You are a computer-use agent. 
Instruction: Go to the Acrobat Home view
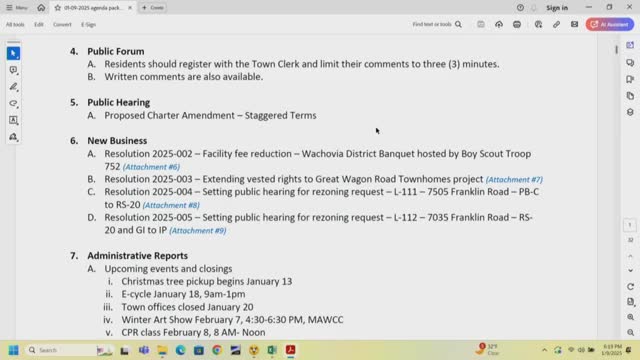point(41,8)
